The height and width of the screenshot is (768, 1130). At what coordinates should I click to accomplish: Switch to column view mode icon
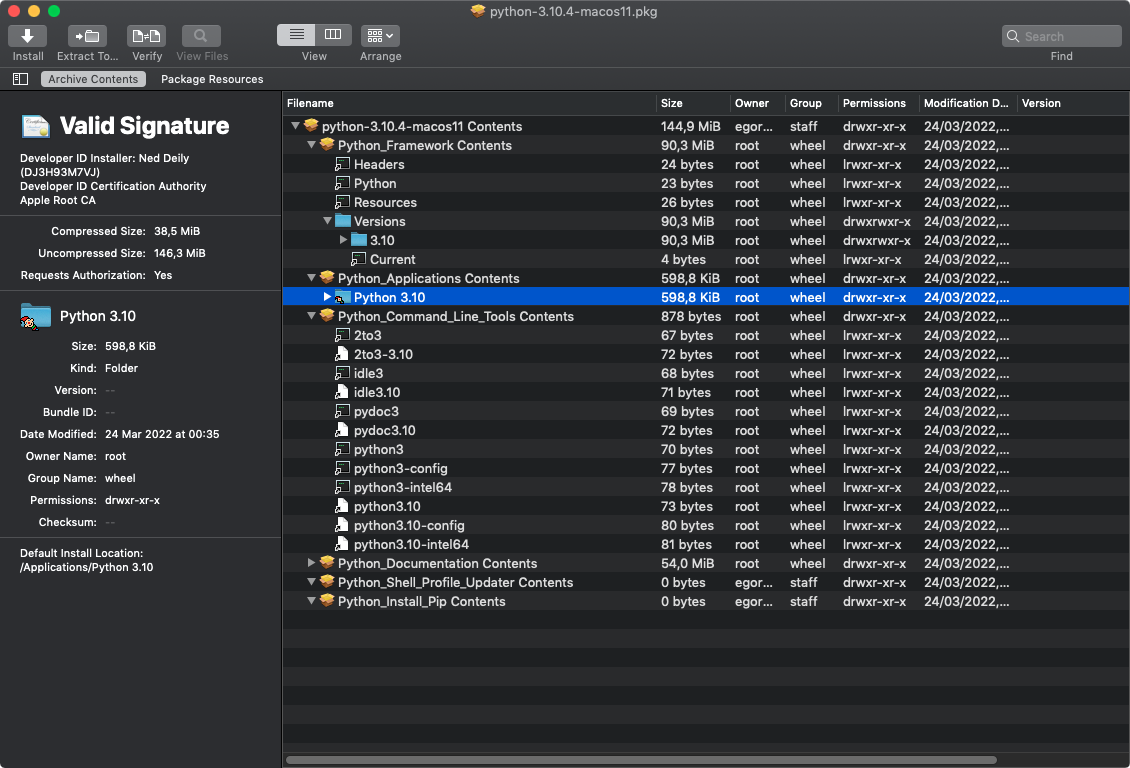click(x=333, y=35)
